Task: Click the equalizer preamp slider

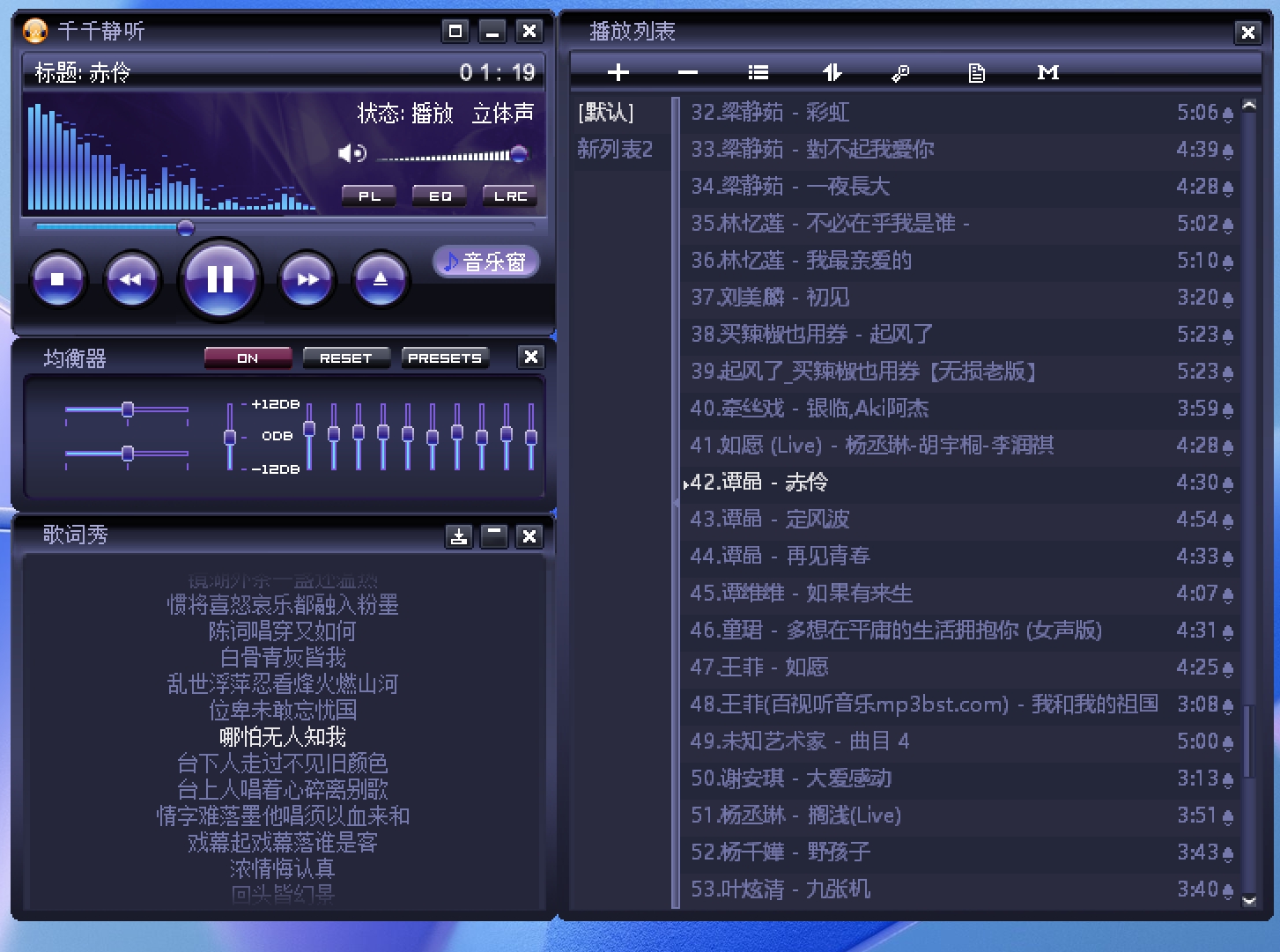Action: (x=230, y=437)
